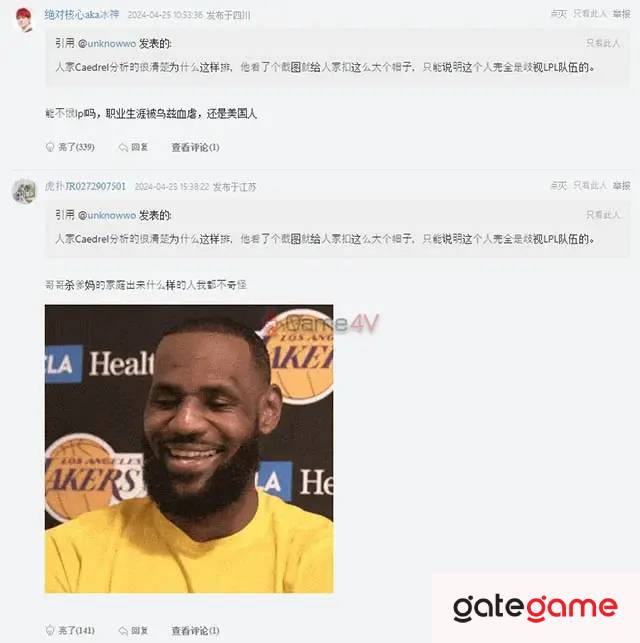Click lightbulb like icon showing 141
640x643 pixels.
50,630
